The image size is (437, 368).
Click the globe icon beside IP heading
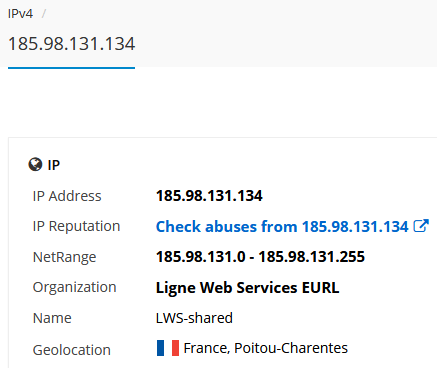click(35, 165)
